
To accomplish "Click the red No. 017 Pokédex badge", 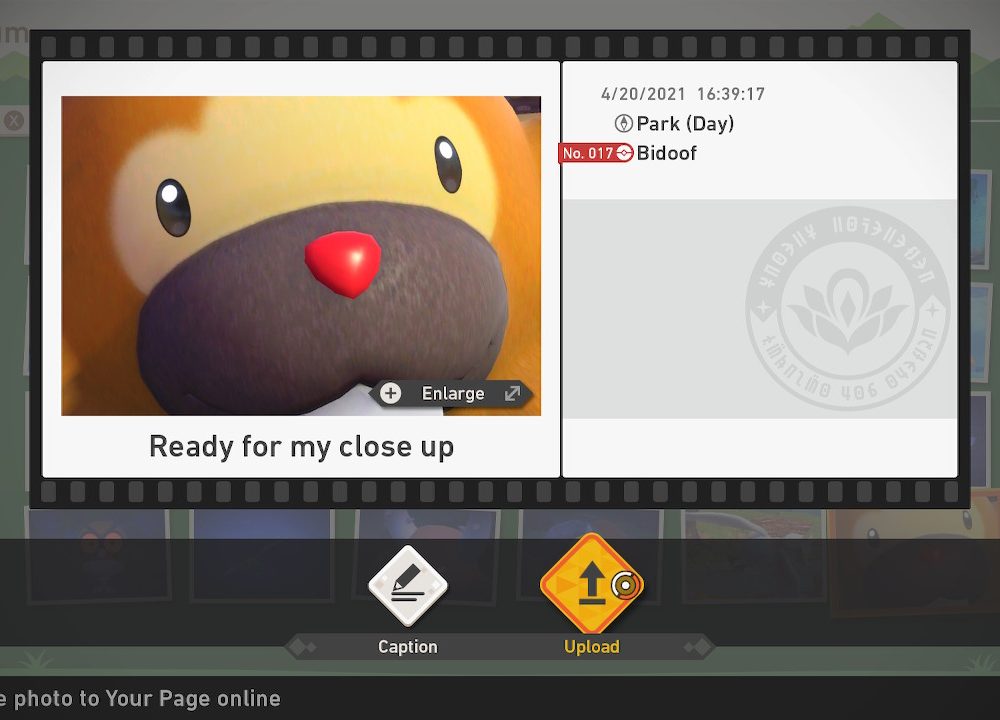I will point(588,154).
